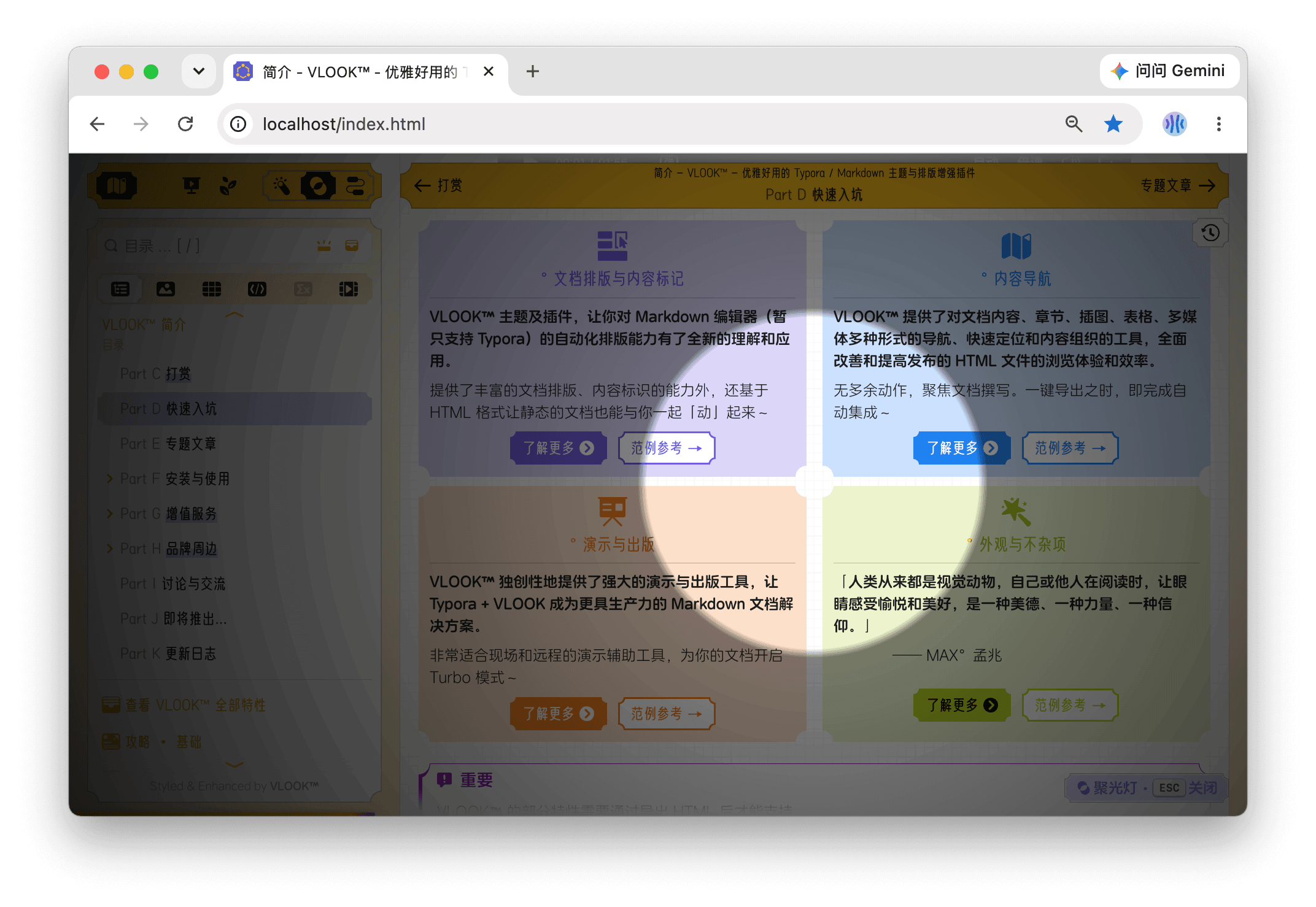Image resolution: width=1316 pixels, height=907 pixels.
Task: Open a new browser tab
Action: click(x=533, y=71)
